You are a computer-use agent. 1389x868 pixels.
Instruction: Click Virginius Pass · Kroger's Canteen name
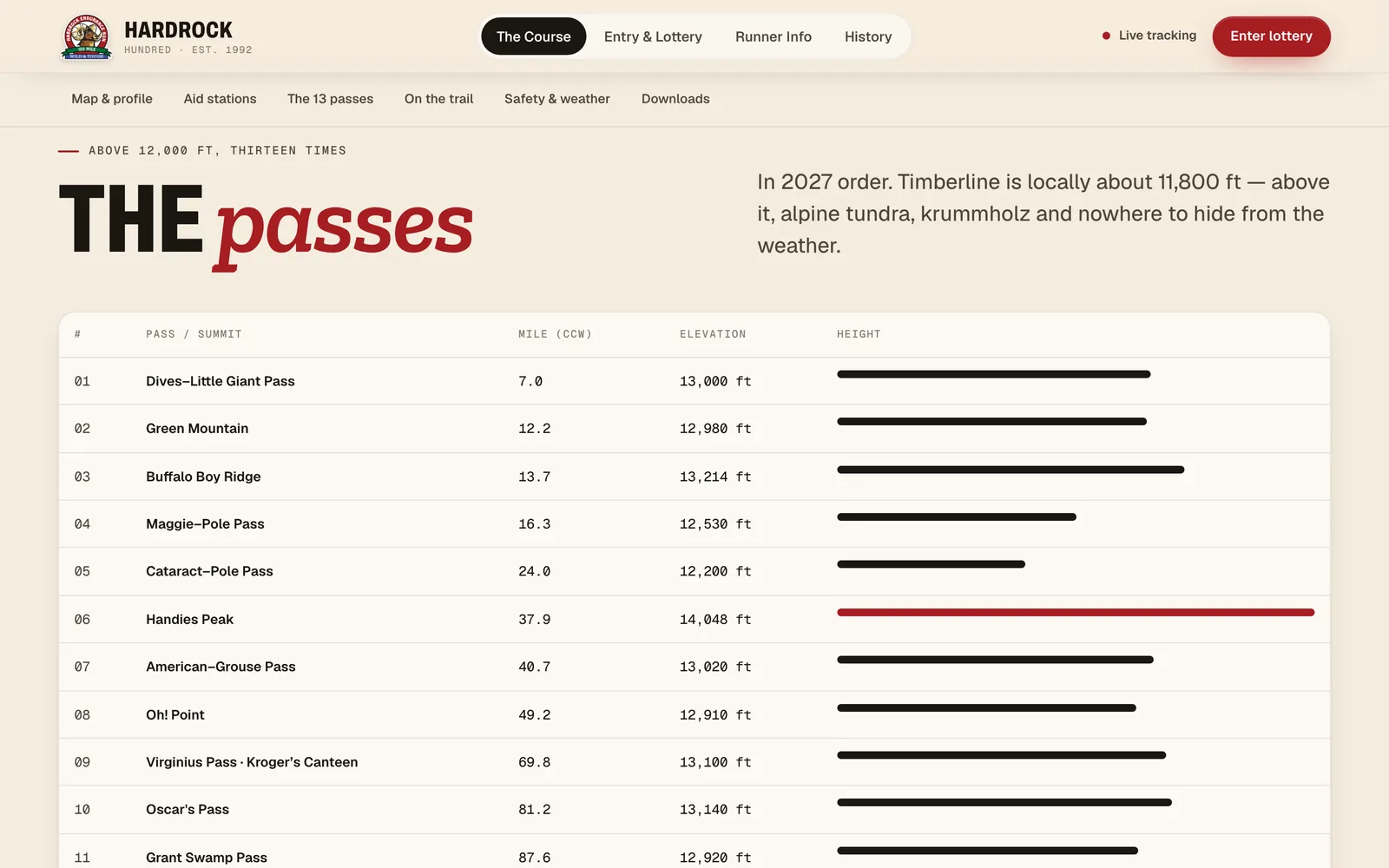(x=252, y=762)
